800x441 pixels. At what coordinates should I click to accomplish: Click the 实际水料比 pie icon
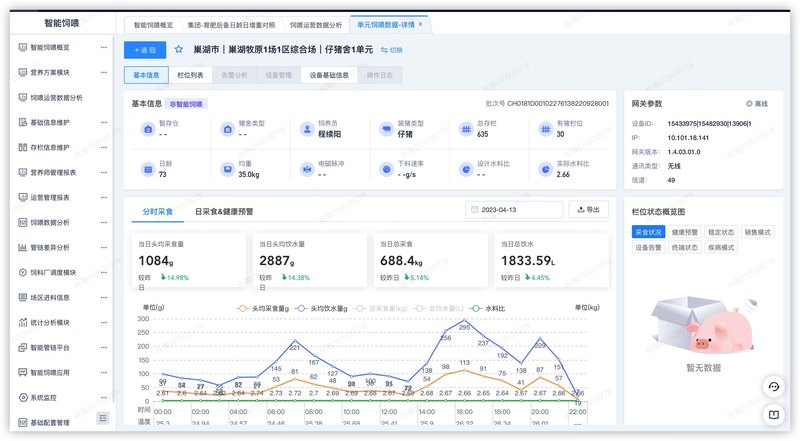[546, 169]
